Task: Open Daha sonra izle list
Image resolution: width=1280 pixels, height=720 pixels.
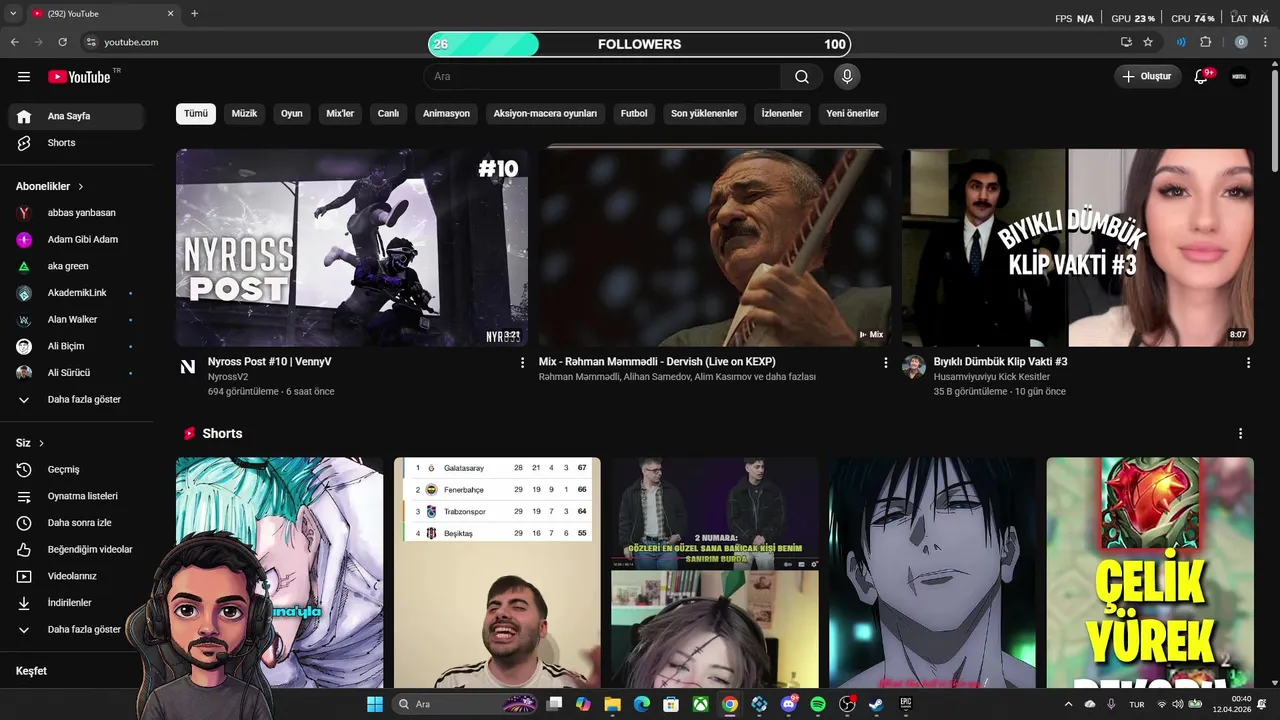Action: 76,523
